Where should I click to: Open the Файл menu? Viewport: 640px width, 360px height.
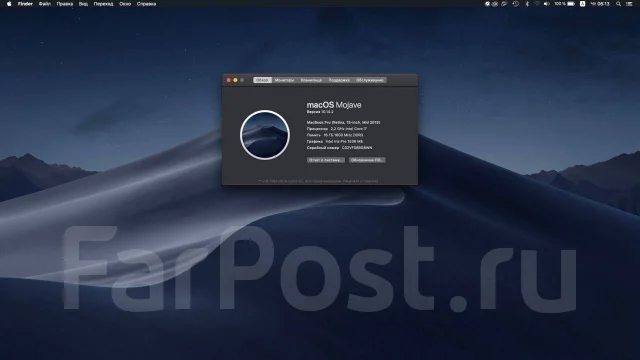(45, 4)
